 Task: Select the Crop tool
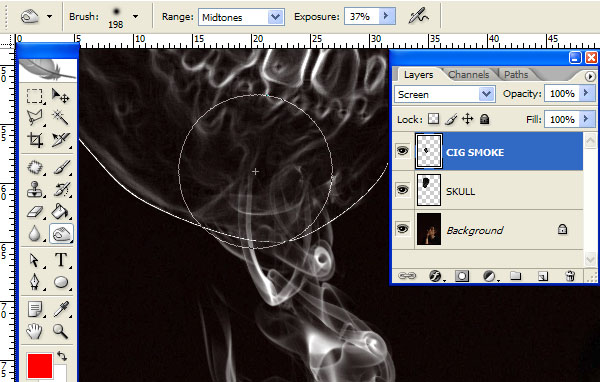(35, 140)
